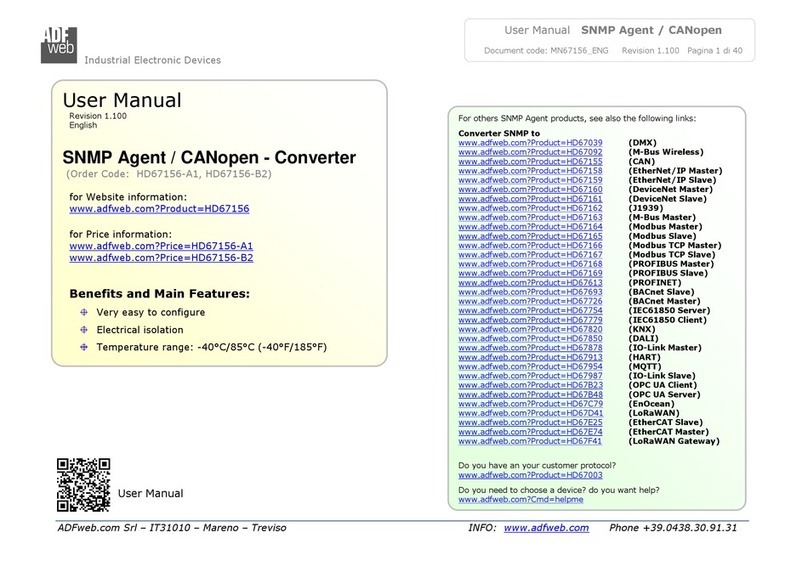808x561 pixels.
Task: Open the HD67164 Modbus Master link
Action: click(x=530, y=226)
